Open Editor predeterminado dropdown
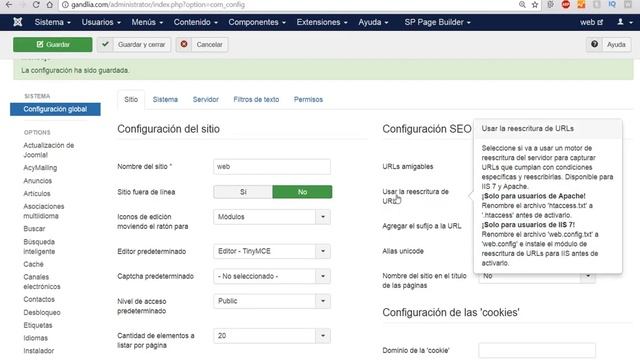Screen dimensions: 640x360 click(x=272, y=251)
